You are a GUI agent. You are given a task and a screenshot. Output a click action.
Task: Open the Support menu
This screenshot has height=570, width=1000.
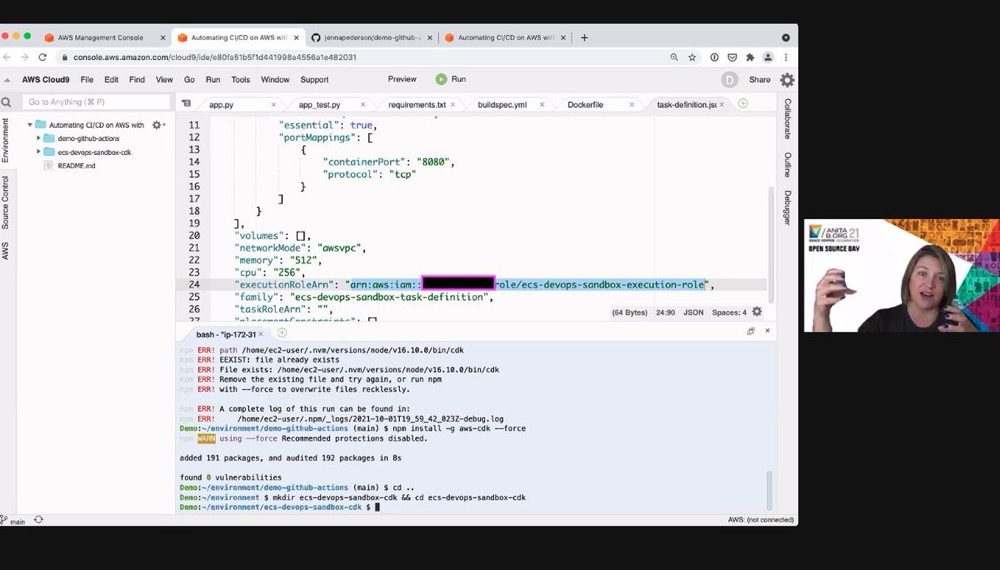pos(314,80)
